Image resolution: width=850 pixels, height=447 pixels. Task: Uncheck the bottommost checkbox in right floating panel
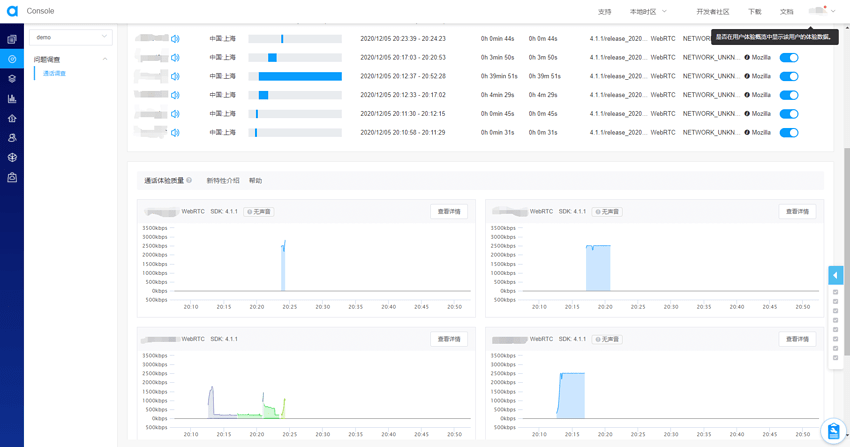coord(835,358)
